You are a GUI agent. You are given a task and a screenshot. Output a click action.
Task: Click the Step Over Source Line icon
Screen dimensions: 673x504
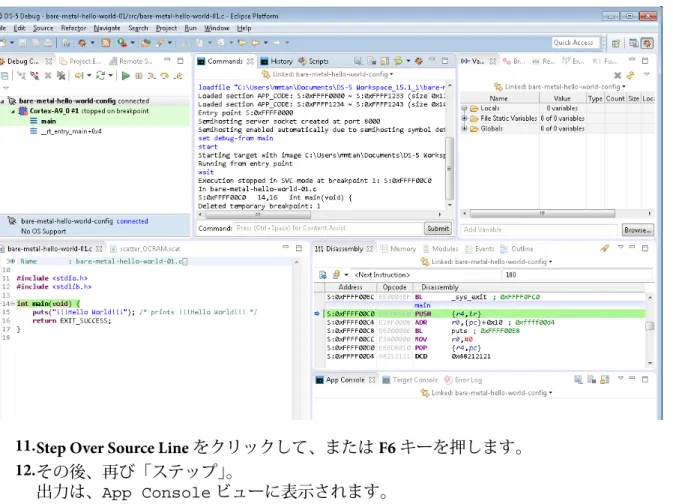pos(164,76)
